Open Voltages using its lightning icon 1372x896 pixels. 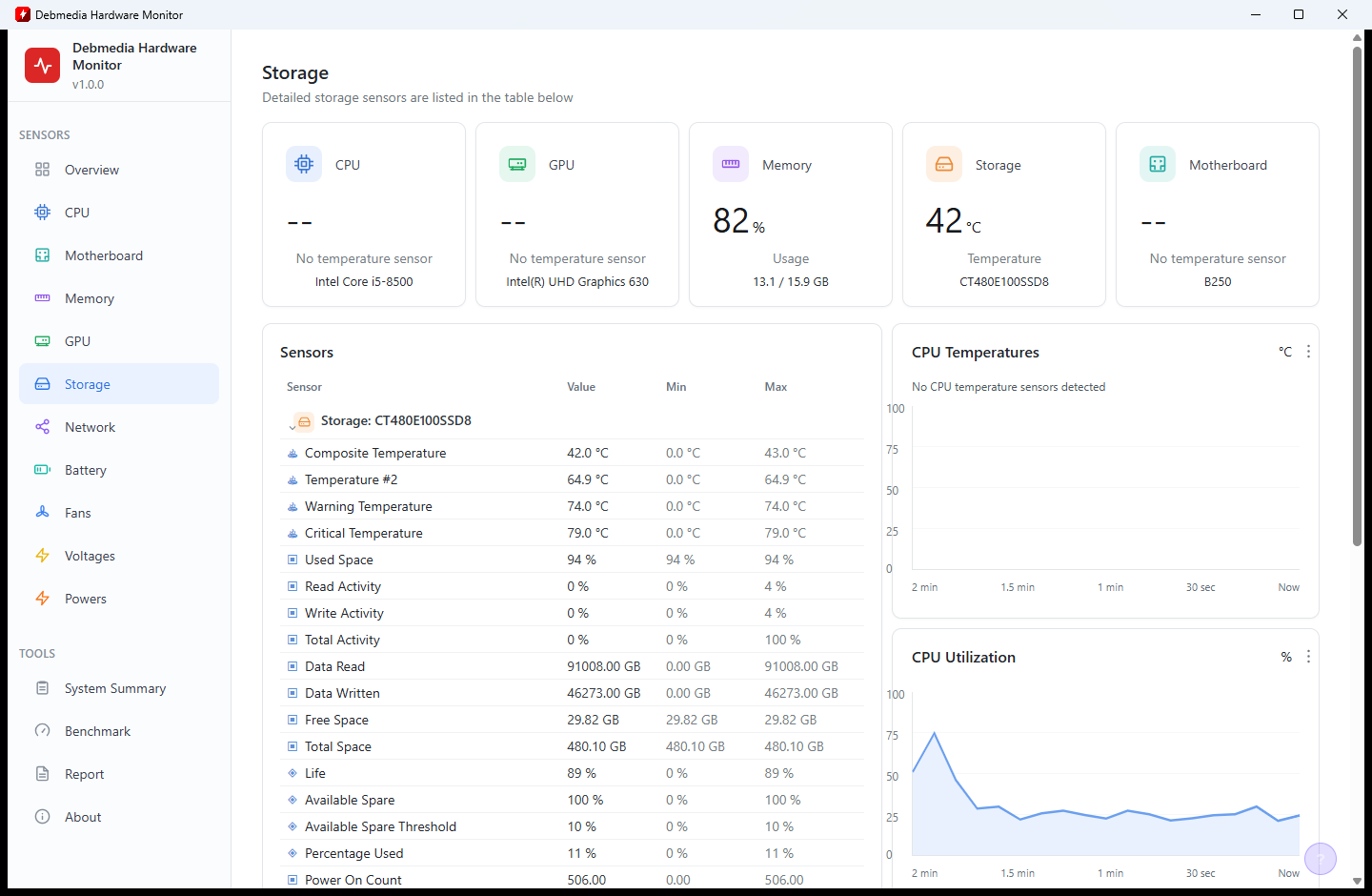42,556
